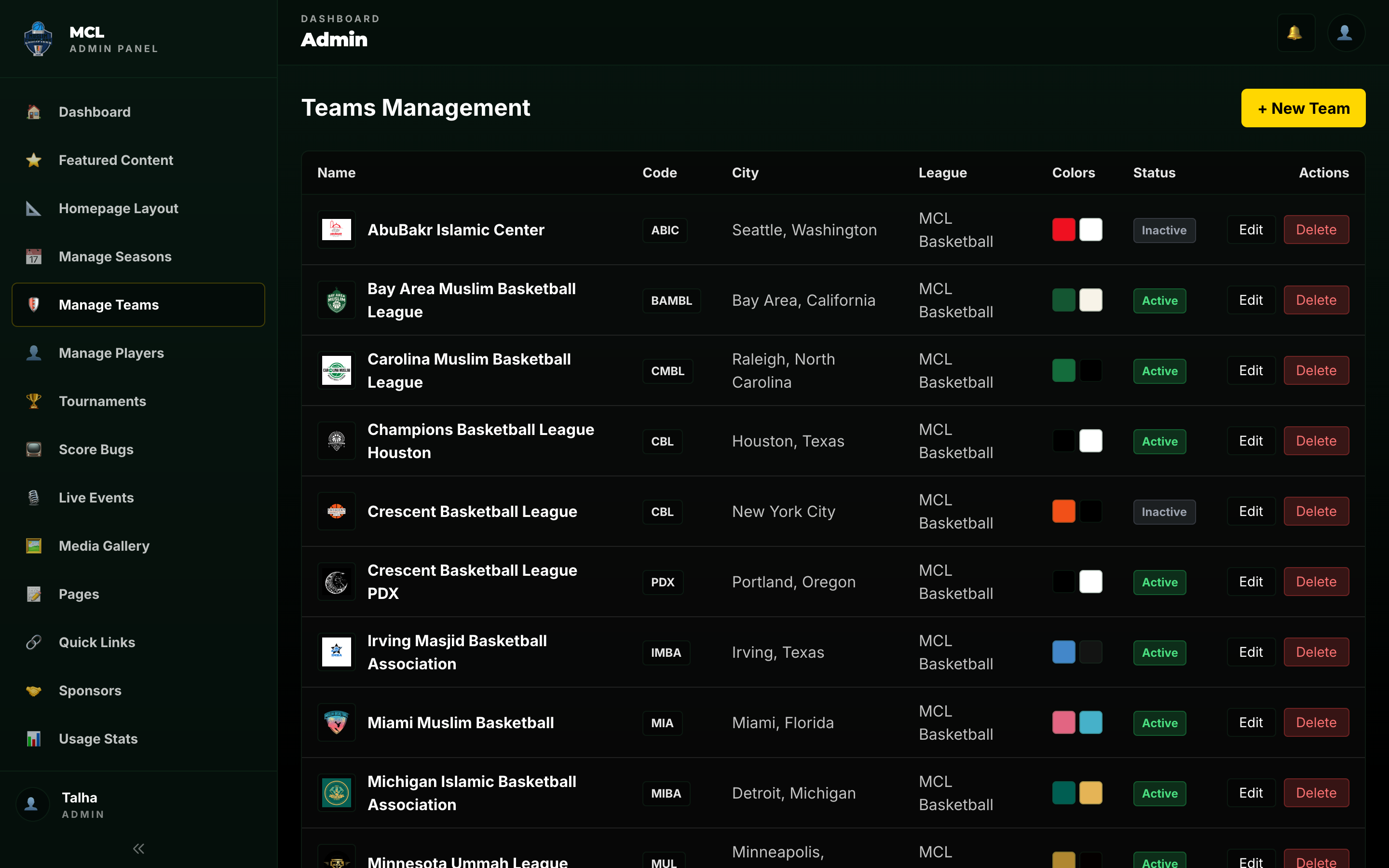Edit the Champions Basketball League Houston team
This screenshot has height=868, width=1389.
1251,440
